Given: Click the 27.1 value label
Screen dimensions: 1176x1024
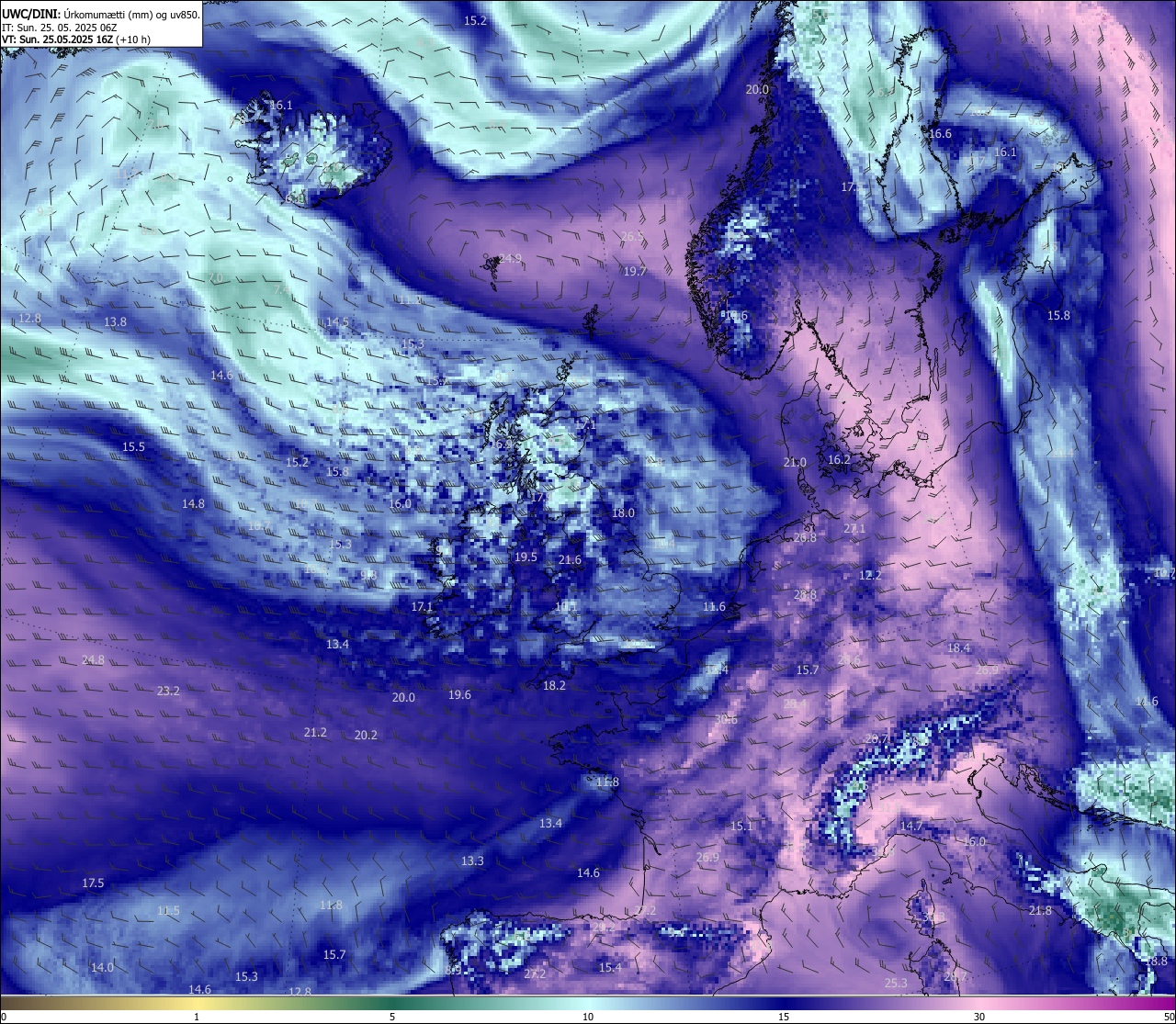Looking at the screenshot, I should tap(854, 529).
